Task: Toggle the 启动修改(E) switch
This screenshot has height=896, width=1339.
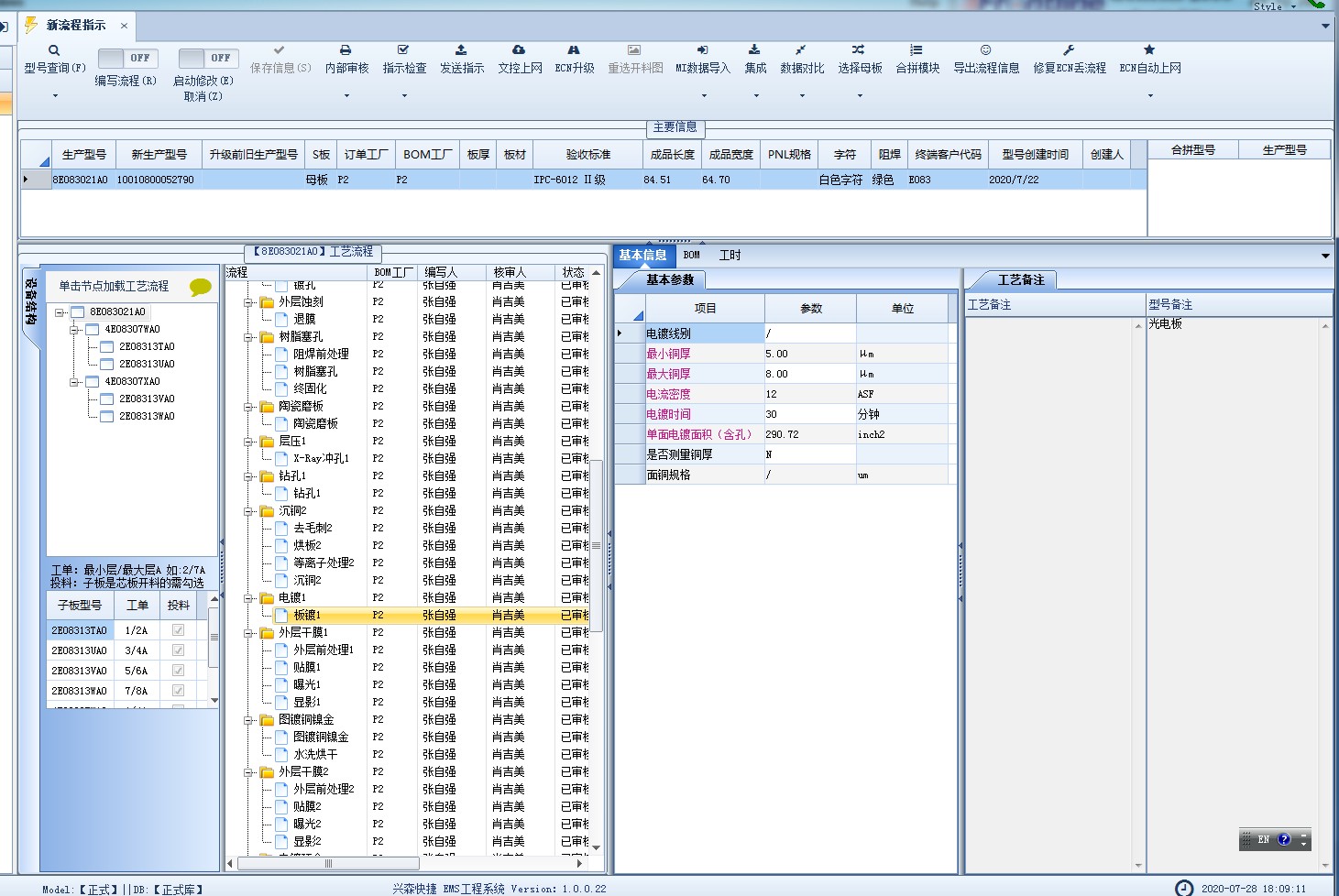Action: pyautogui.click(x=208, y=58)
